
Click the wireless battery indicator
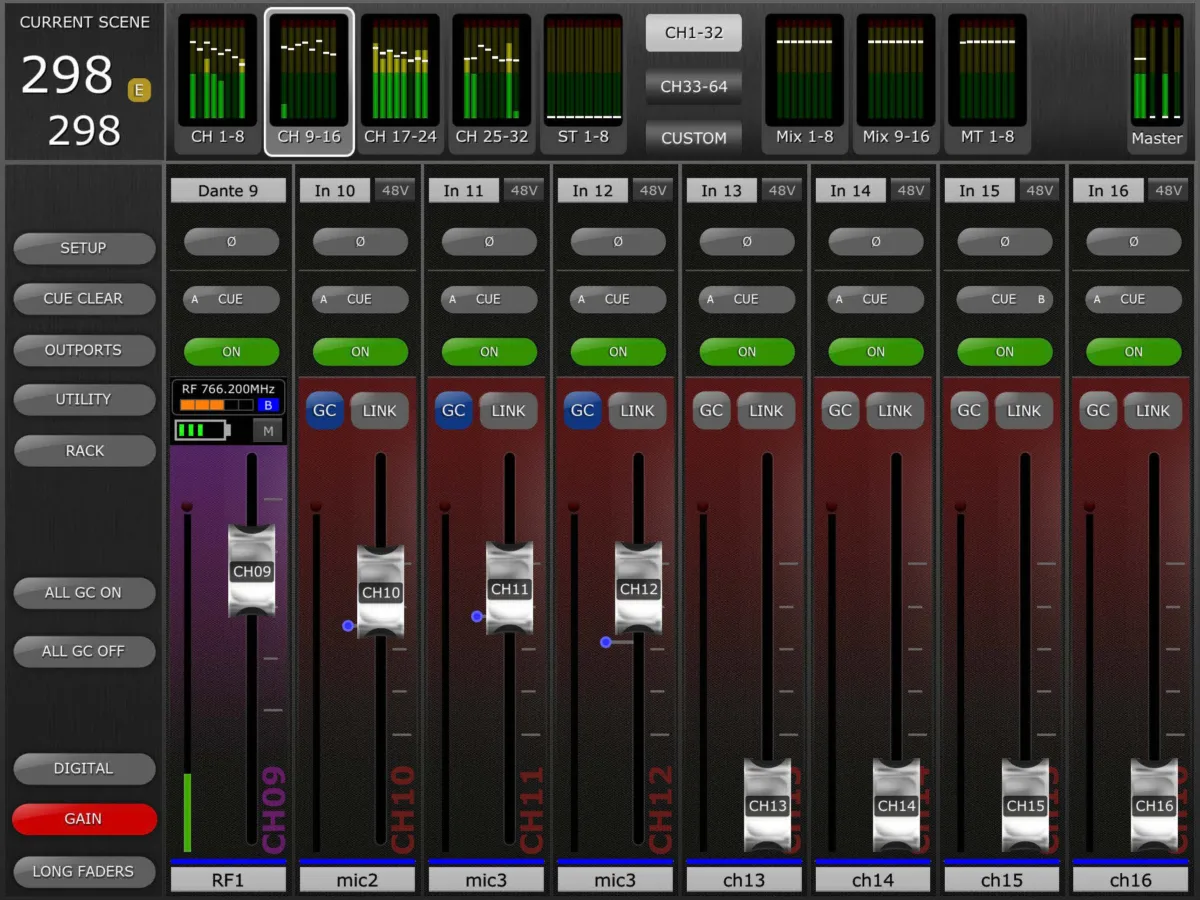tap(203, 431)
